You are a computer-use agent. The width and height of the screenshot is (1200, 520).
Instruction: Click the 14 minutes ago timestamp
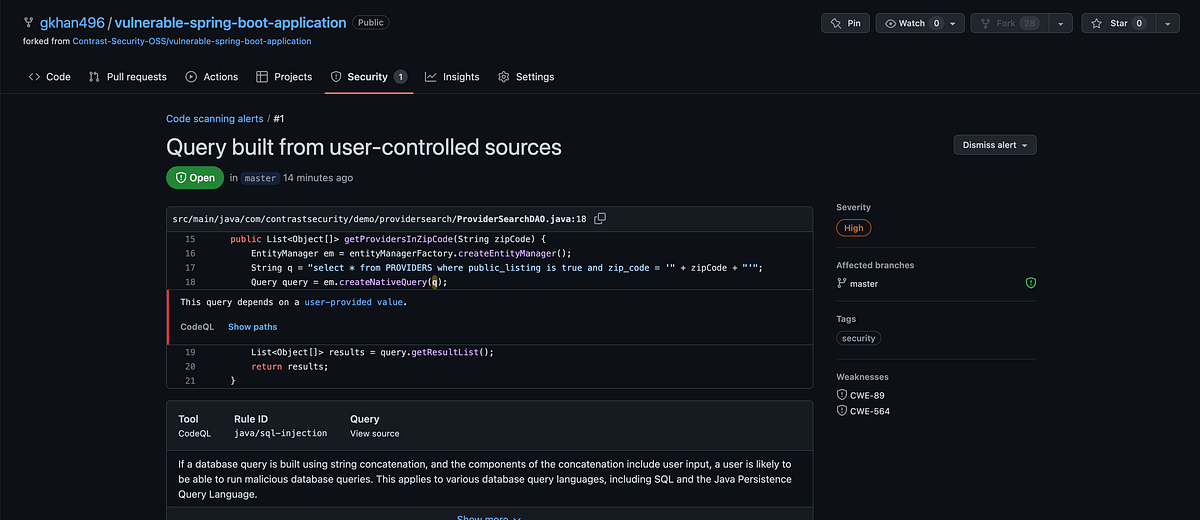[318, 178]
